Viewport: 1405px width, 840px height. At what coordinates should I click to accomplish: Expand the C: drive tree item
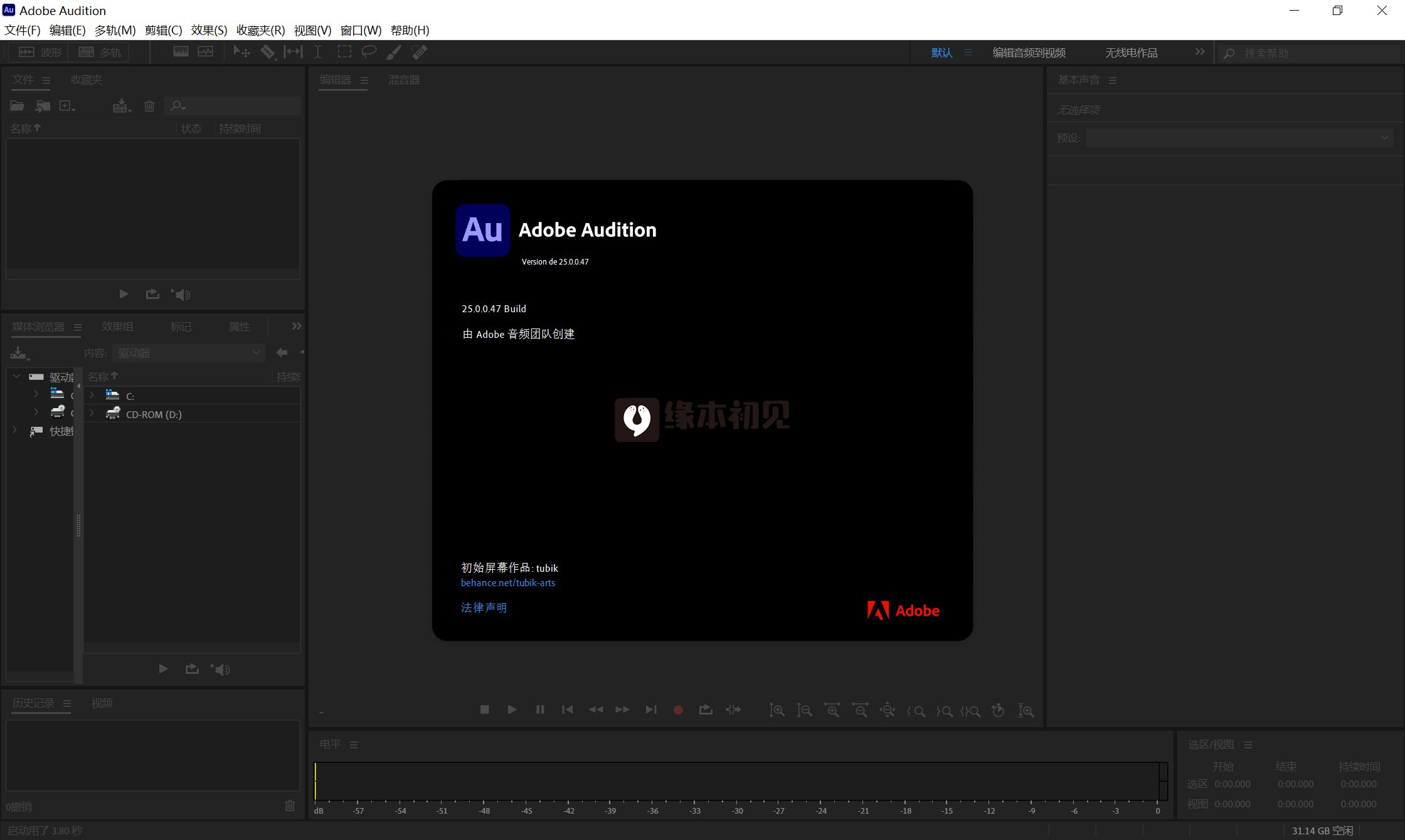[x=92, y=396]
